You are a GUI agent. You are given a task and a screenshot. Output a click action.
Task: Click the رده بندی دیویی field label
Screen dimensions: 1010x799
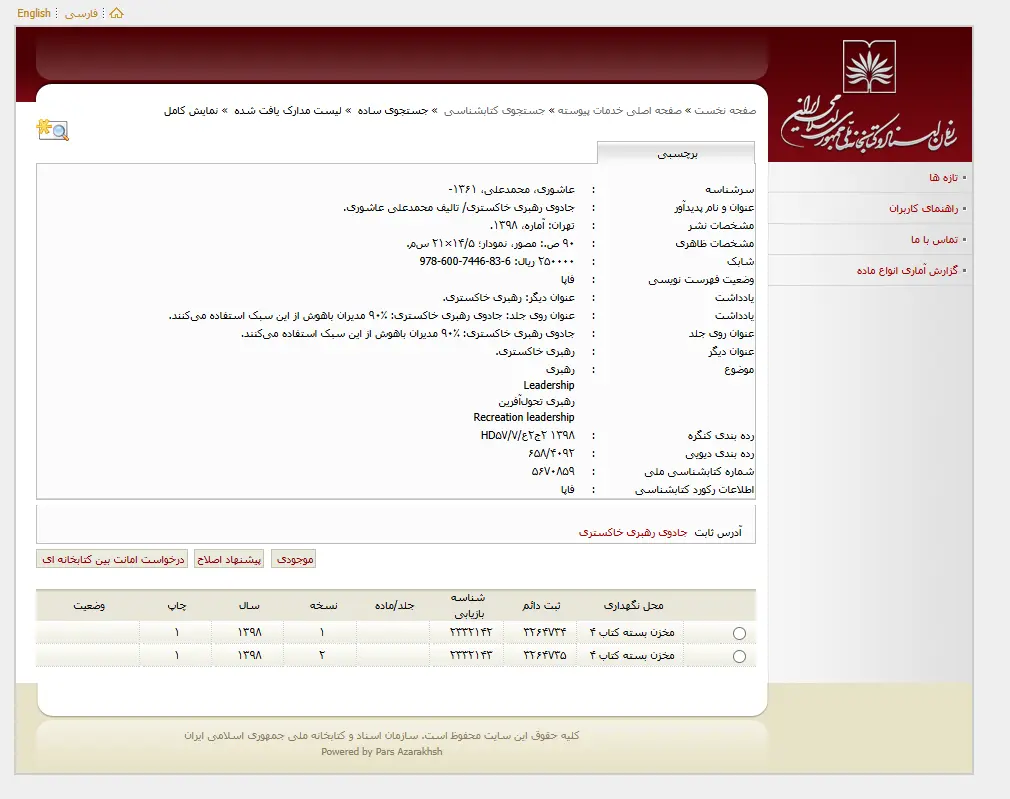pyautogui.click(x=719, y=453)
